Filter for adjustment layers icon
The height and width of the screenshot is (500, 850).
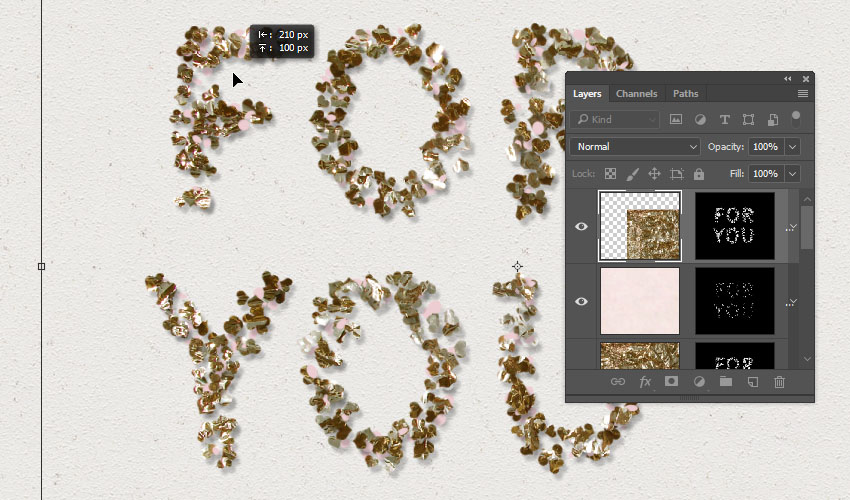click(x=700, y=119)
